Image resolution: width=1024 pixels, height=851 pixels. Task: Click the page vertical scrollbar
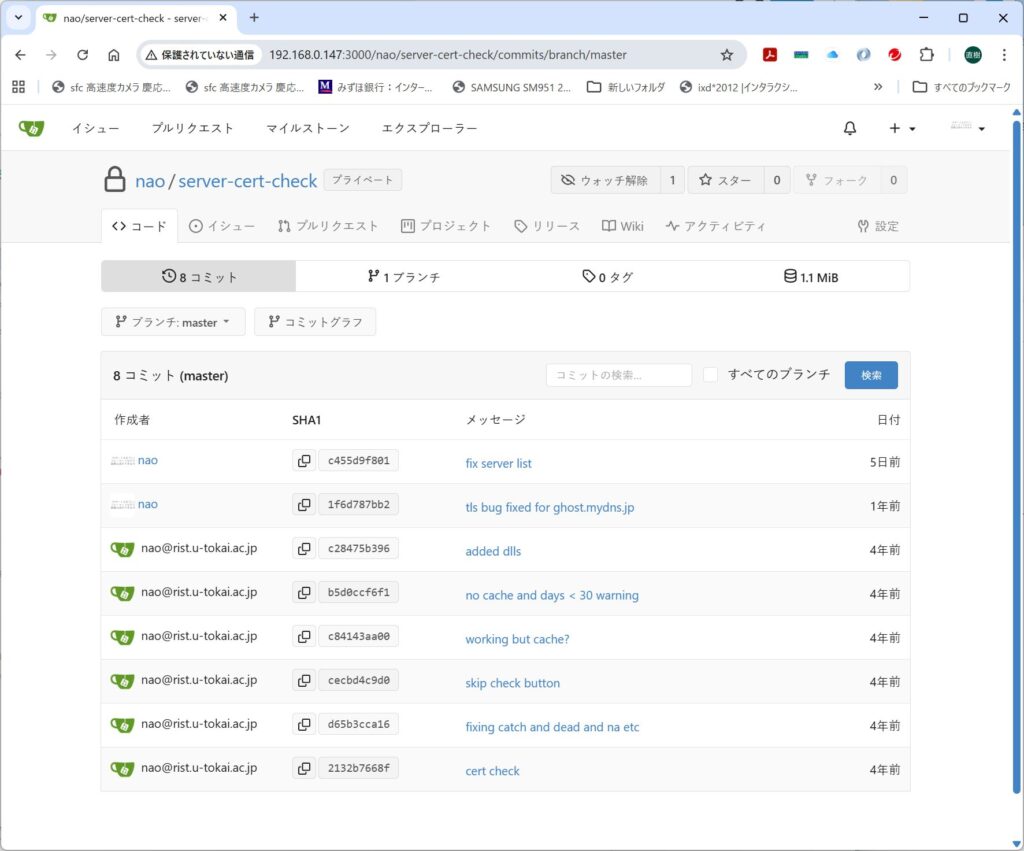pos(1017,450)
